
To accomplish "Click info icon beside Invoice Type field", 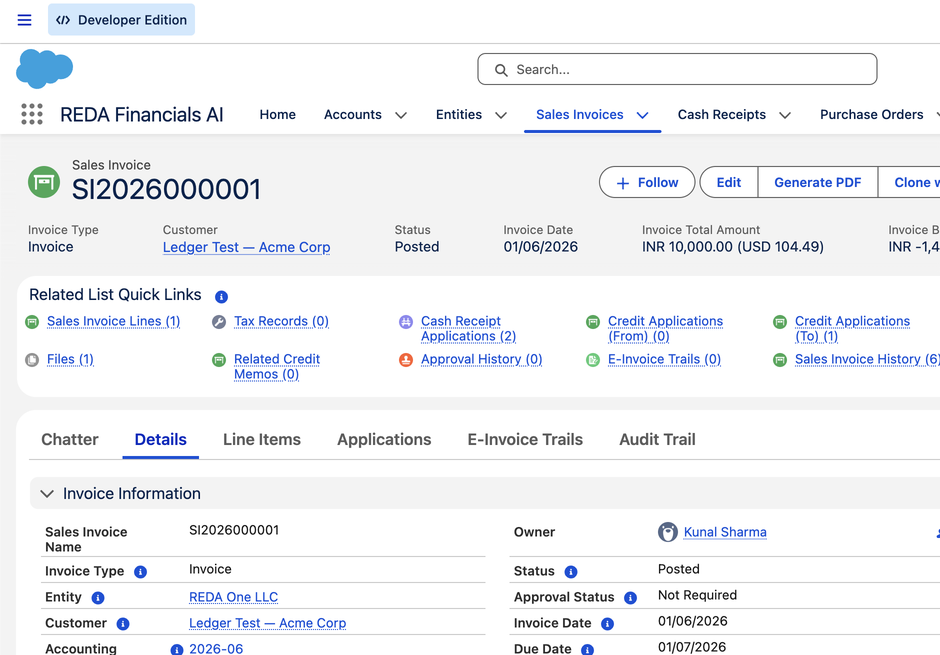I will tap(140, 572).
